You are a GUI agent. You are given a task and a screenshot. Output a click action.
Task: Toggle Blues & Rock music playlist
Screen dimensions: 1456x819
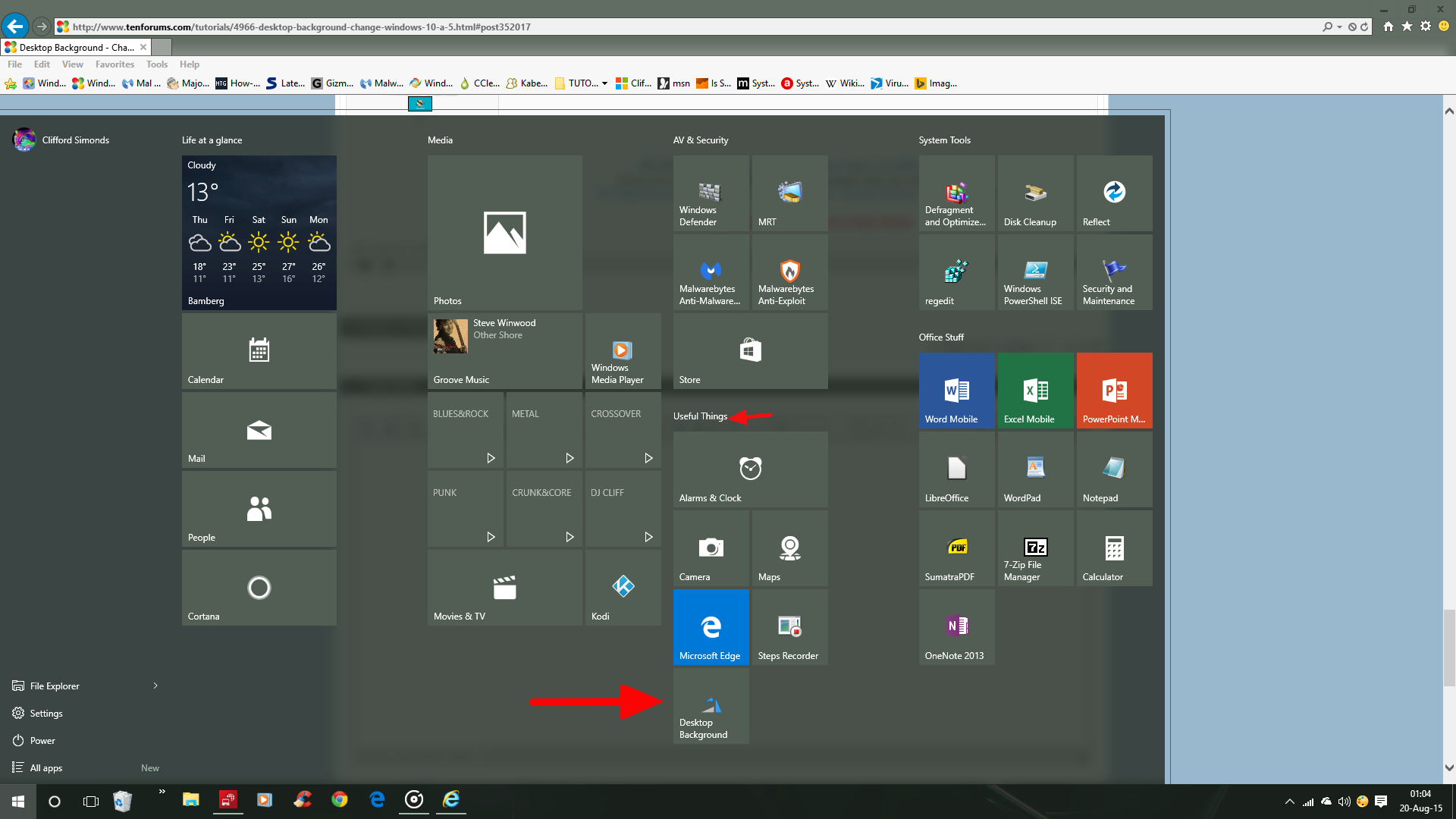490,458
